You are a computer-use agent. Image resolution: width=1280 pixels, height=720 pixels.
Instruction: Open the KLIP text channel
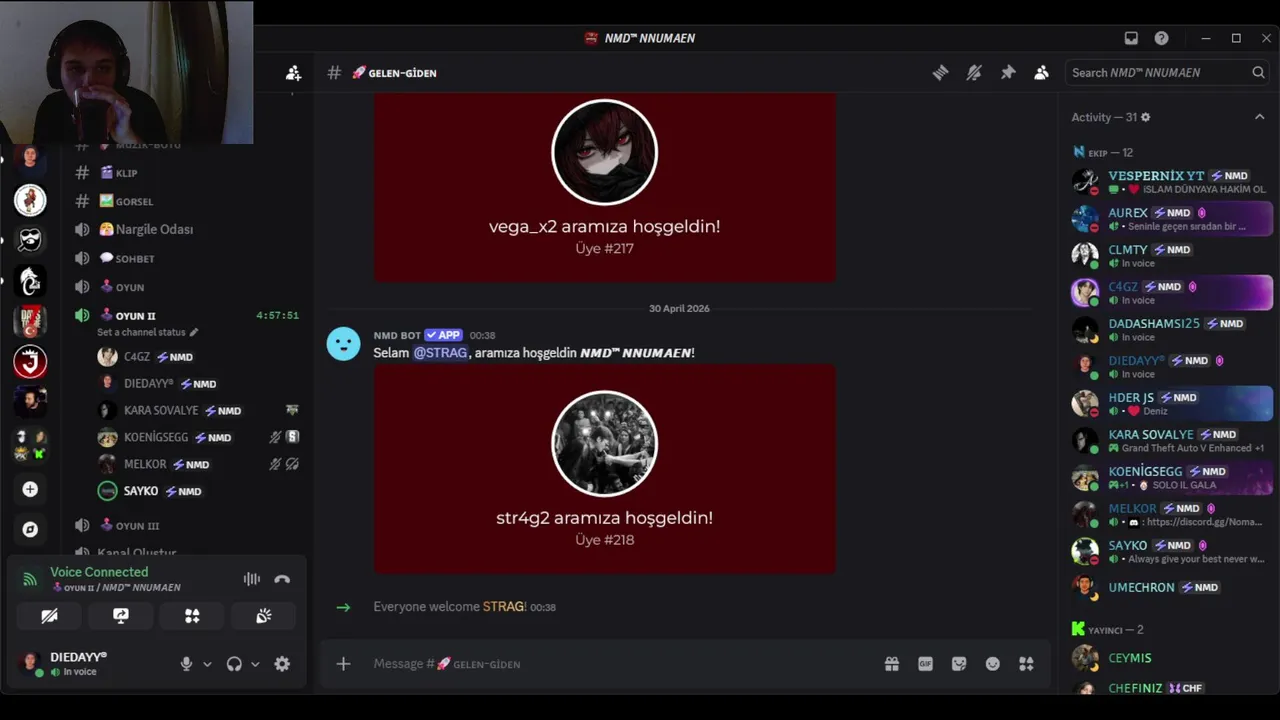186,173
